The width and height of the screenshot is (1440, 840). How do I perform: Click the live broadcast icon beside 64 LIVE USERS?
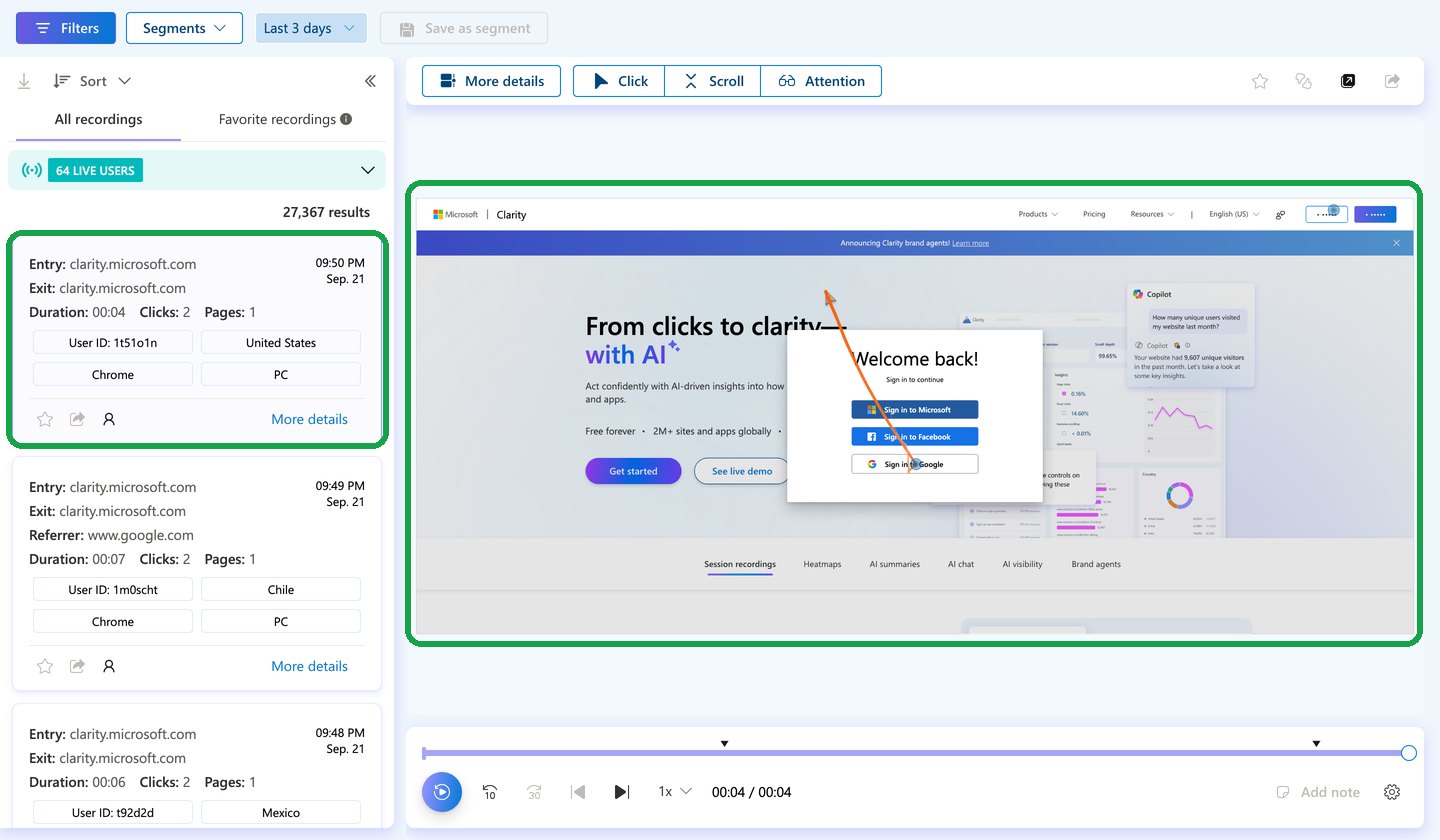tap(31, 170)
